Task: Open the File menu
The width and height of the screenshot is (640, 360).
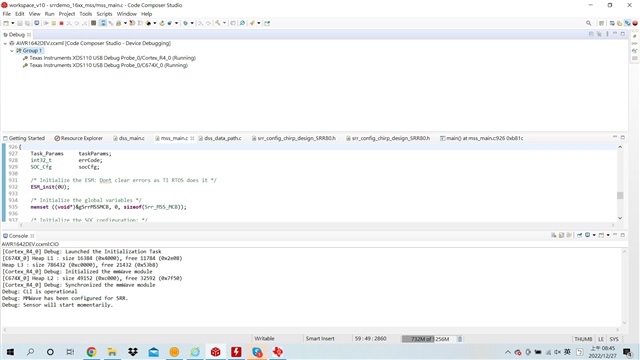Action: (x=7, y=14)
